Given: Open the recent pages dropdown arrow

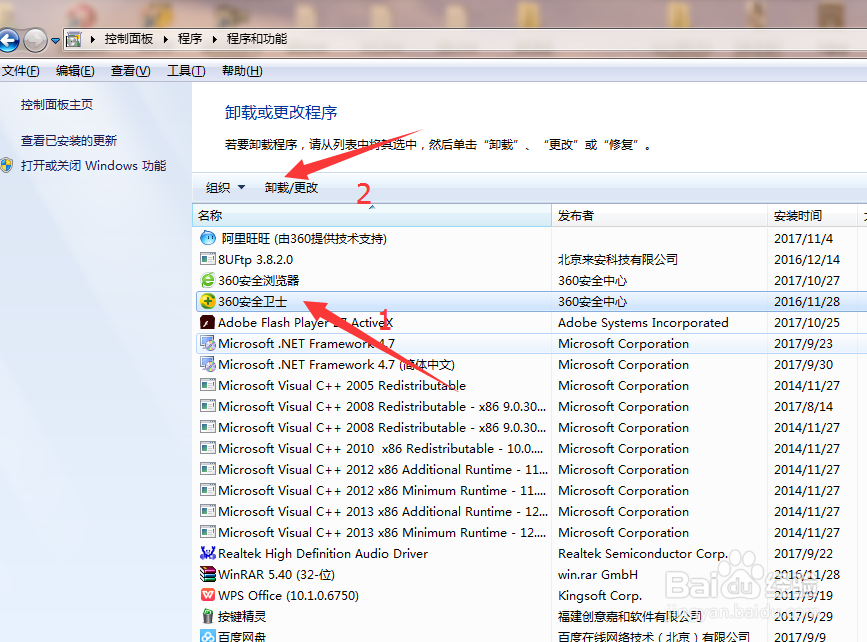Looking at the screenshot, I should (x=55, y=40).
